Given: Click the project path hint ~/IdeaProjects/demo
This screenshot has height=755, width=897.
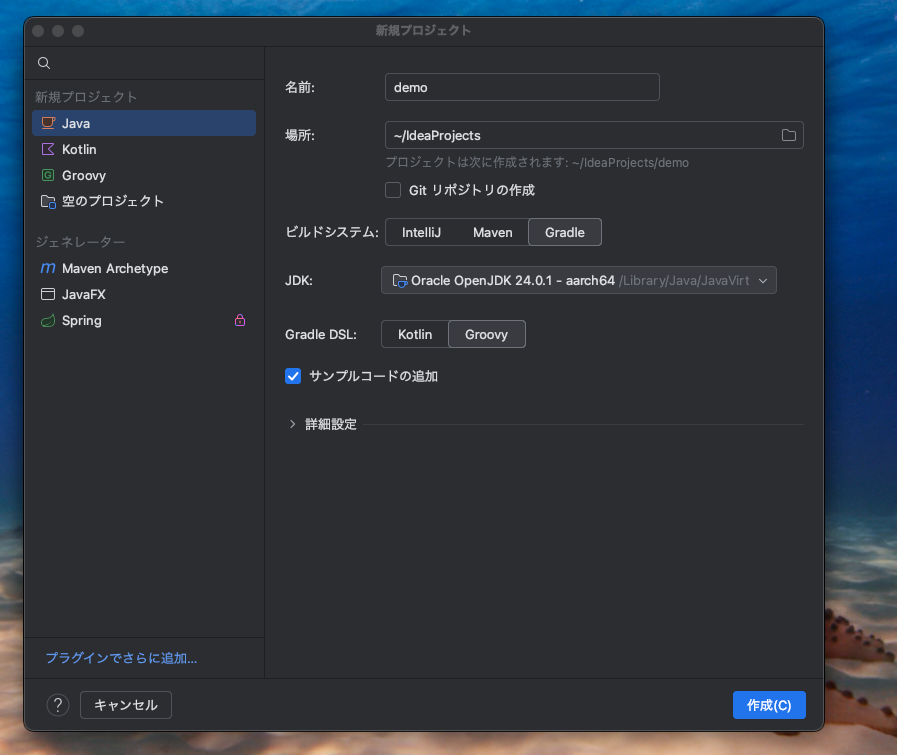Looking at the screenshot, I should pos(630,162).
